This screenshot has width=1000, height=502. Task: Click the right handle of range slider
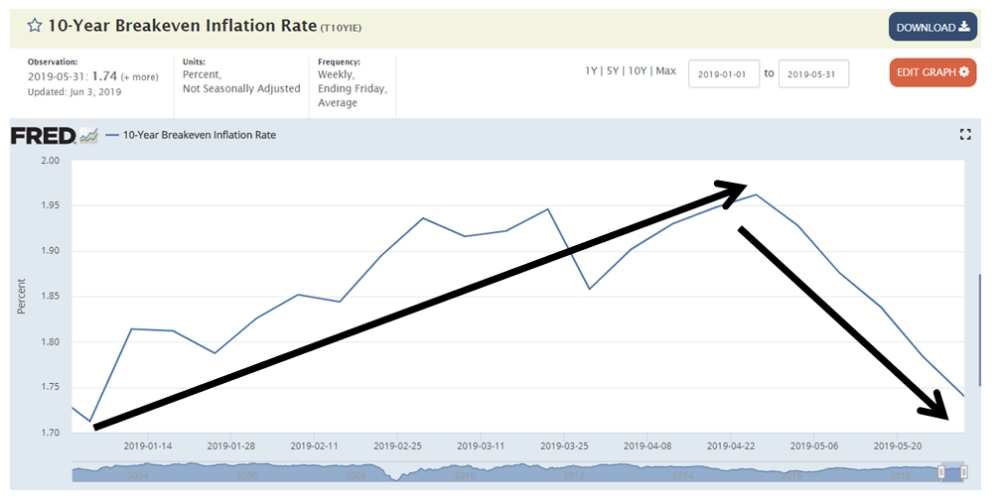click(x=964, y=471)
